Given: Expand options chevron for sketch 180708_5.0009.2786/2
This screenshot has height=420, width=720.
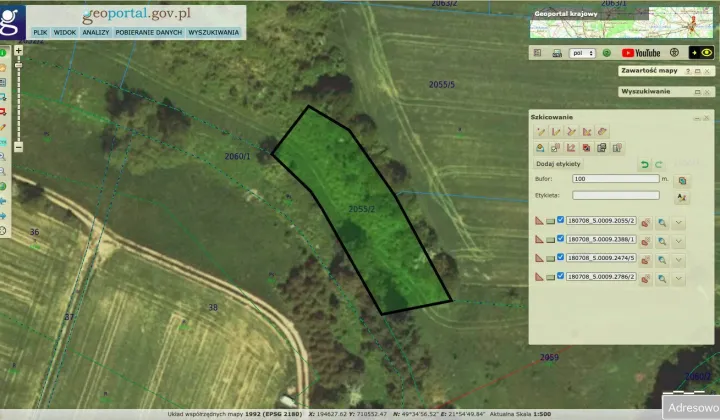Looking at the screenshot, I should click(679, 277).
